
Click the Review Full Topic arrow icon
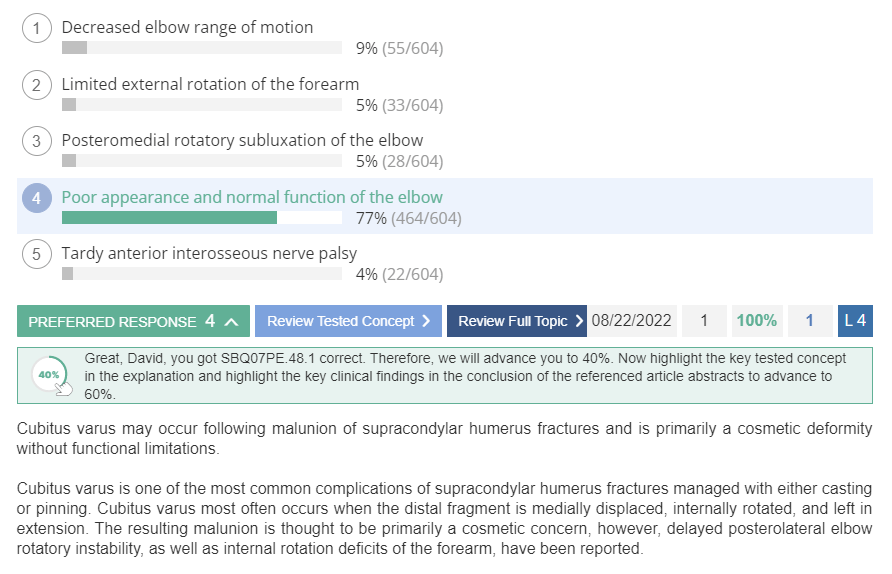pyautogui.click(x=579, y=321)
